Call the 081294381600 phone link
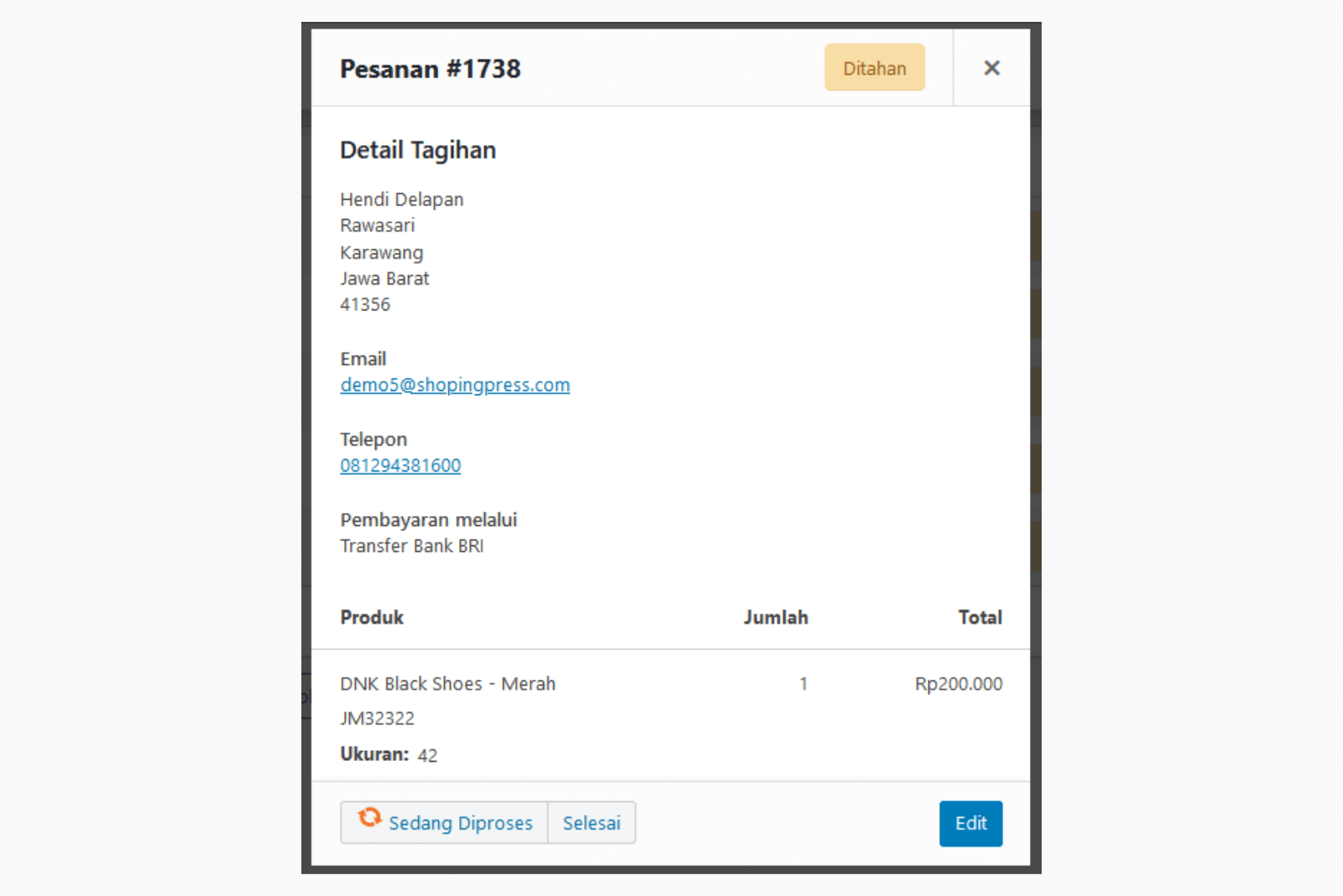 (x=400, y=466)
